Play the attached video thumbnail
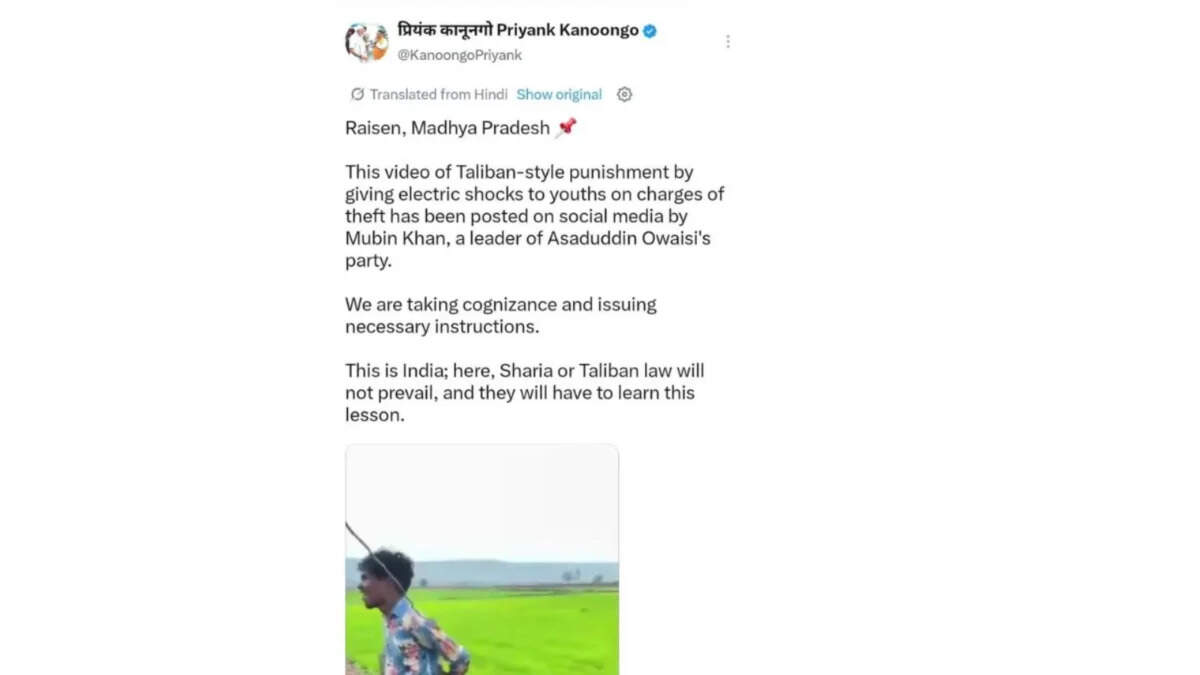The image size is (1200, 675). [482, 560]
